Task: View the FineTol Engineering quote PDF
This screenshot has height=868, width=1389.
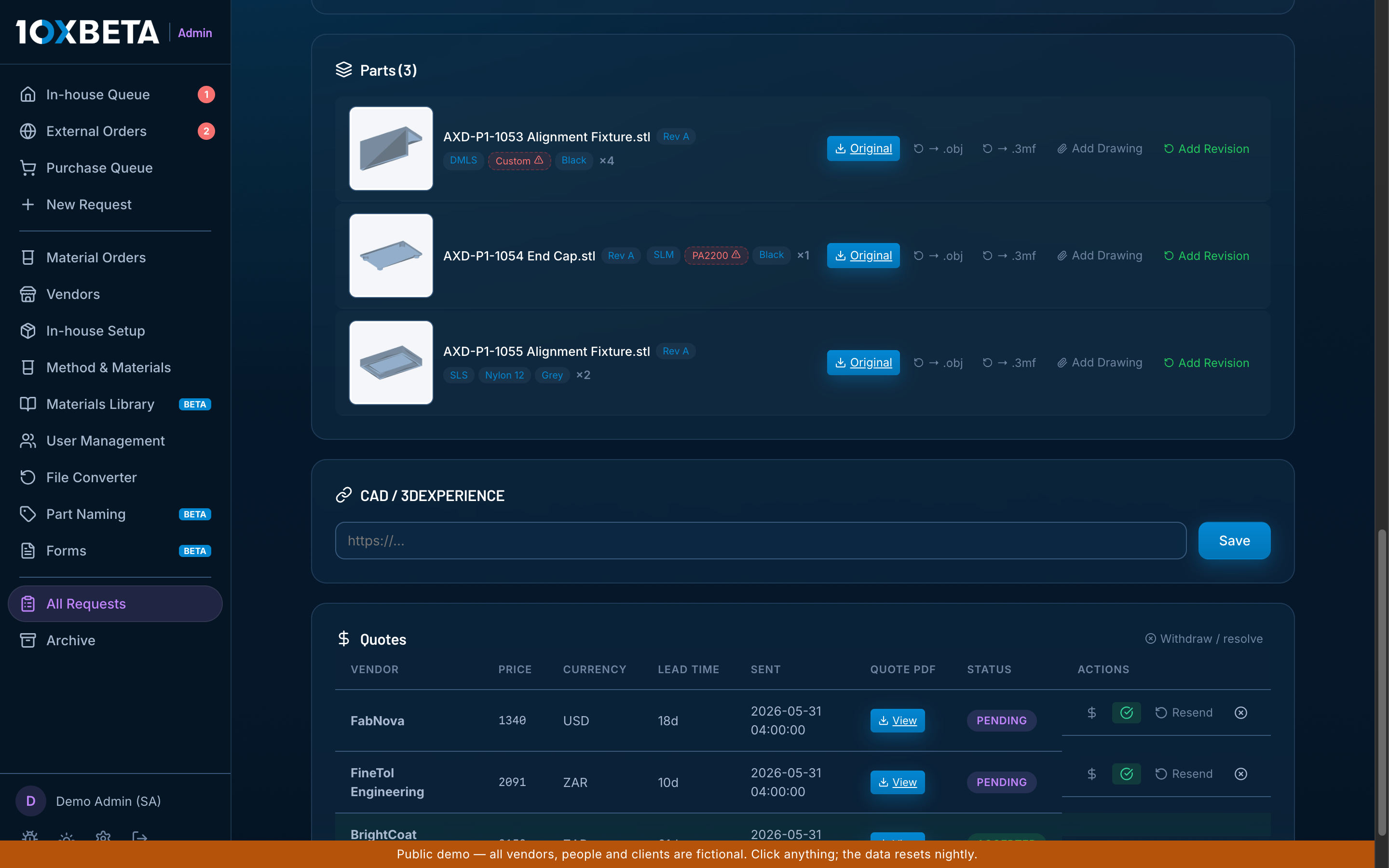Action: (898, 783)
